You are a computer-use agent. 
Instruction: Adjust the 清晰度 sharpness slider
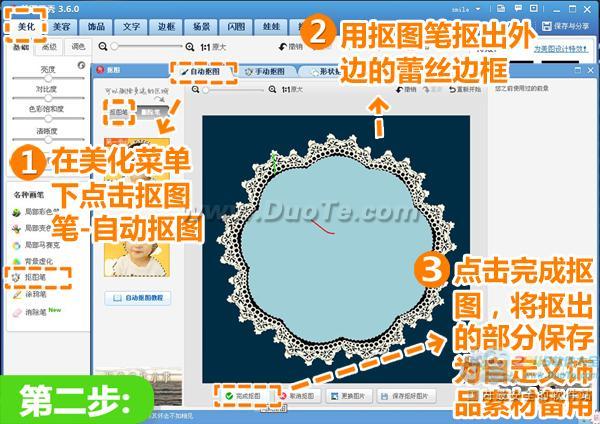(48, 140)
